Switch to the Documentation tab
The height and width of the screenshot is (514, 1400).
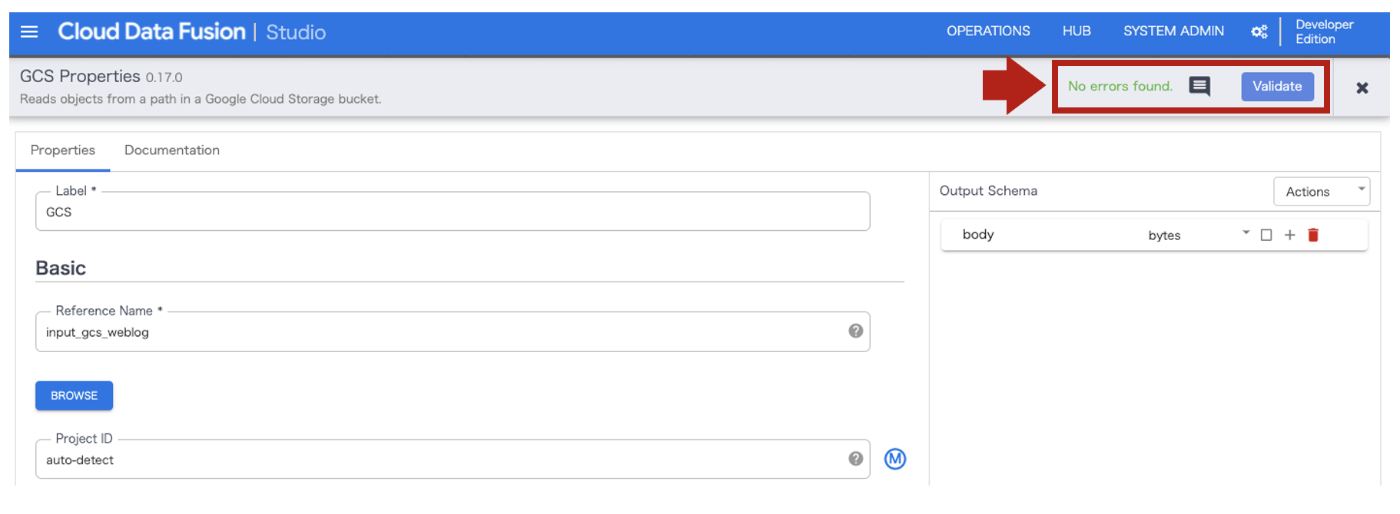coord(172,150)
